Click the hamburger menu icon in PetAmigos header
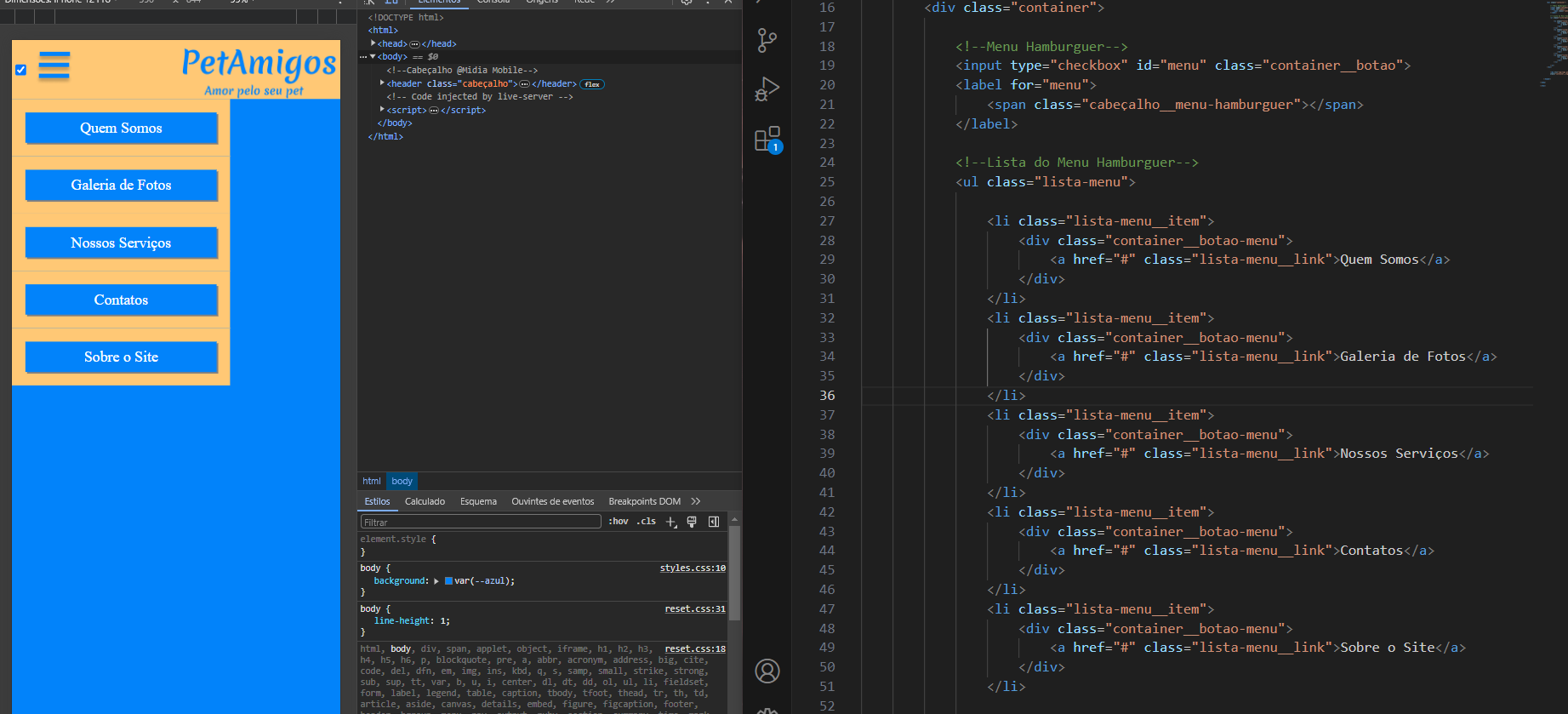 [x=54, y=66]
